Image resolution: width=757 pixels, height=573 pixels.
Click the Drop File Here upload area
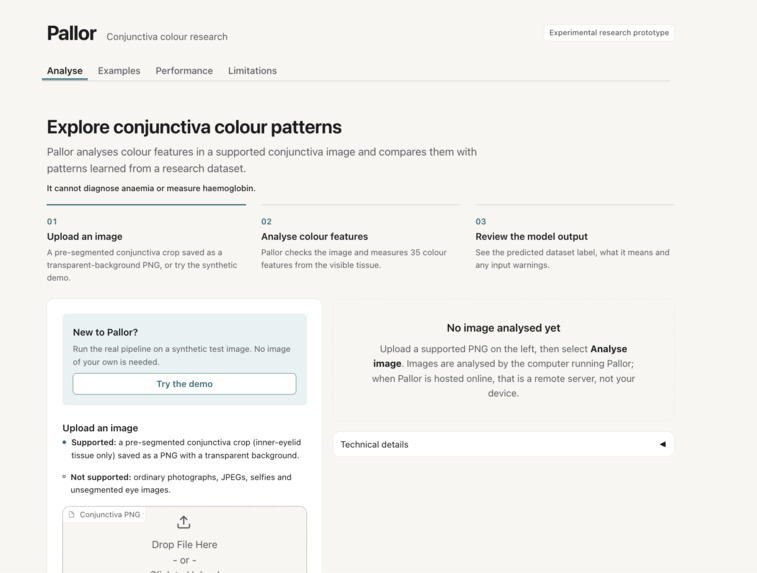[x=184, y=540]
